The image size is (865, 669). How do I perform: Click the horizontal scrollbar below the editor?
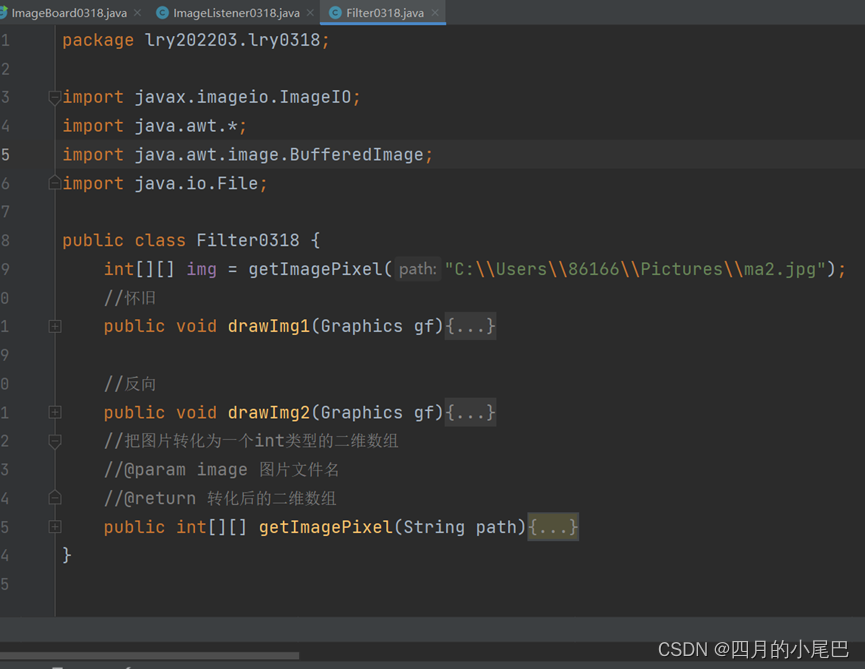tap(150, 656)
